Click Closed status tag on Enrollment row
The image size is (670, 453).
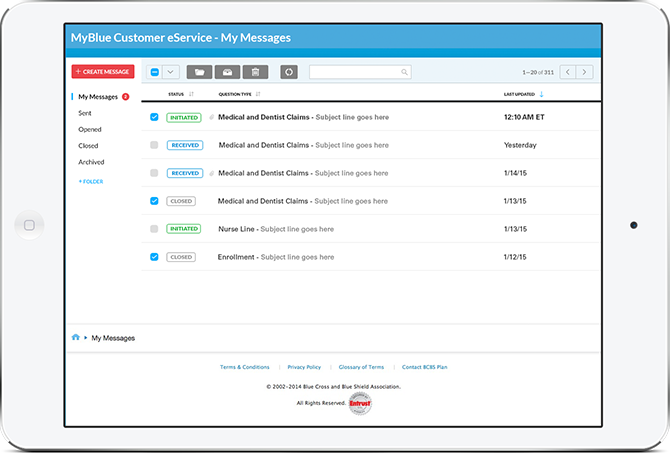(181, 257)
